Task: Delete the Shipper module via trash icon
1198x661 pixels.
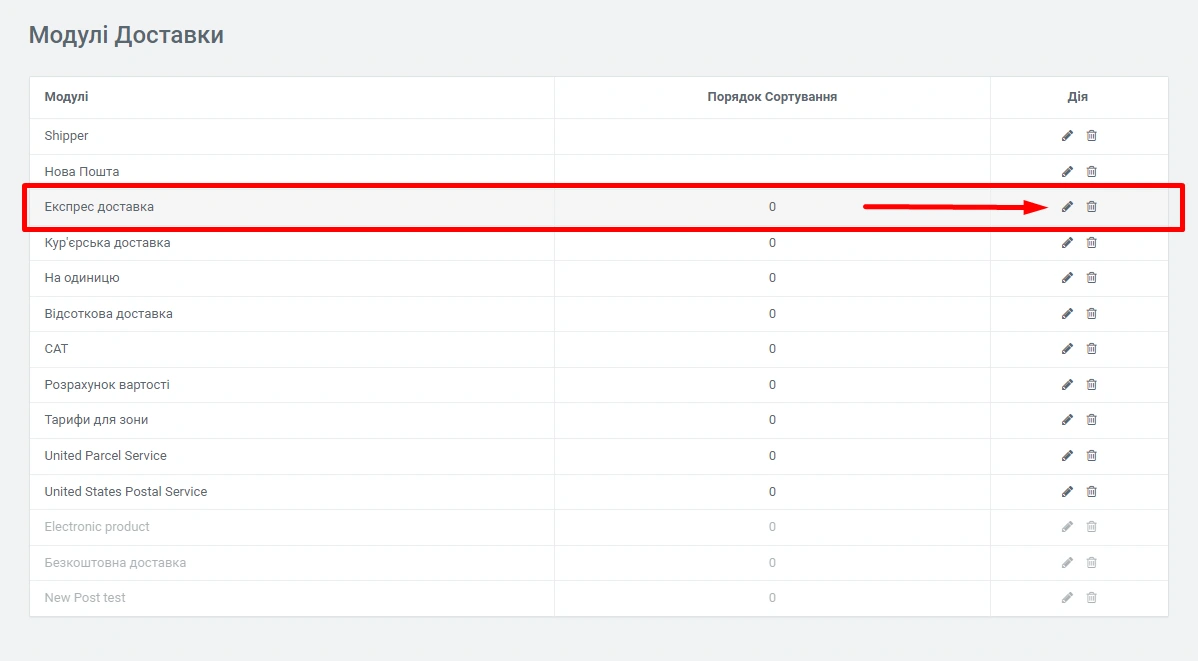Action: point(1092,136)
